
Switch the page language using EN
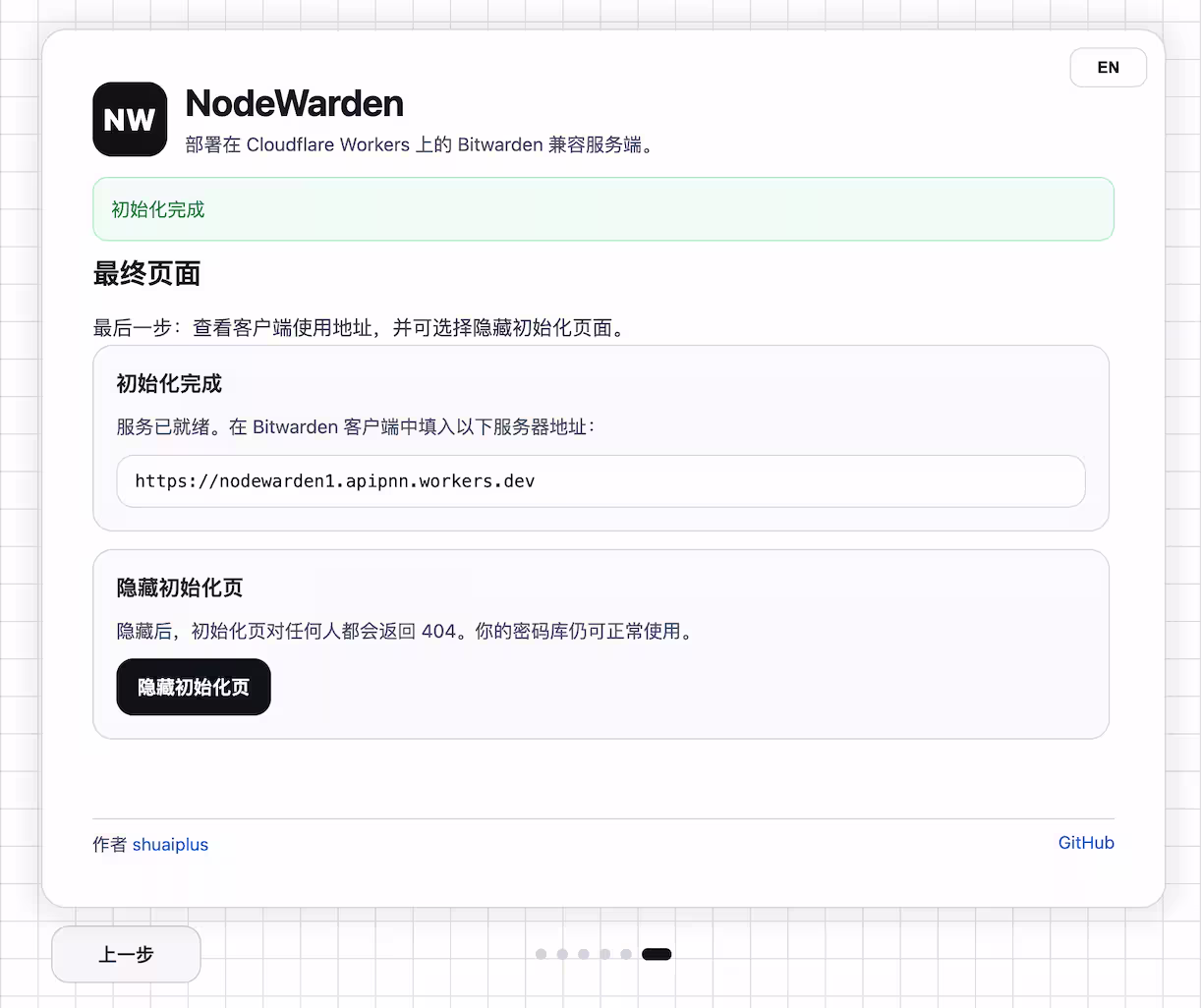point(1108,67)
